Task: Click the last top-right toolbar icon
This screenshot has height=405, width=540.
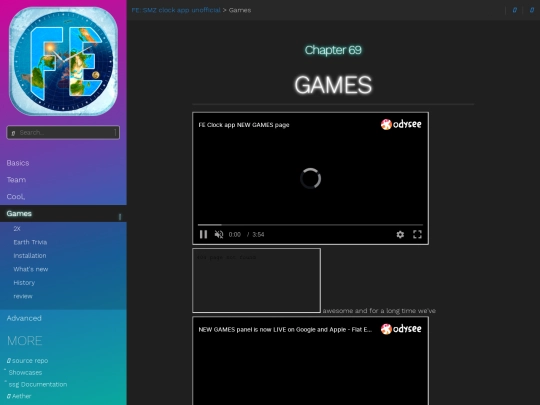Action: [x=532, y=10]
